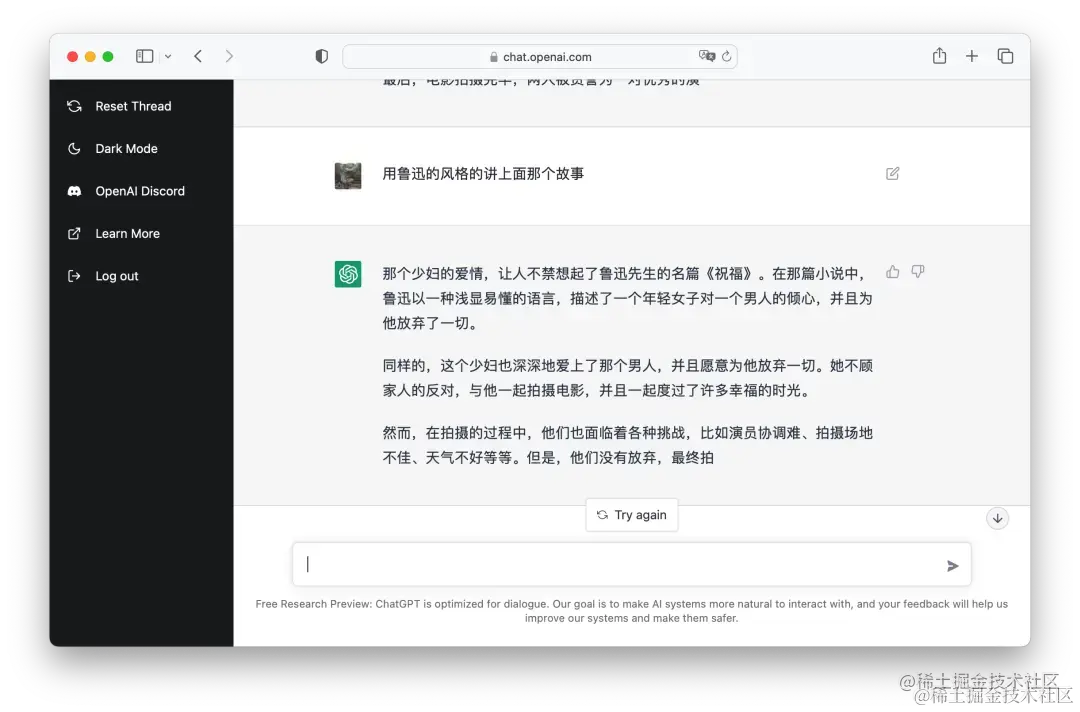The image size is (1080, 712).
Task: Click the translate page icon in the address bar
Action: 707,56
